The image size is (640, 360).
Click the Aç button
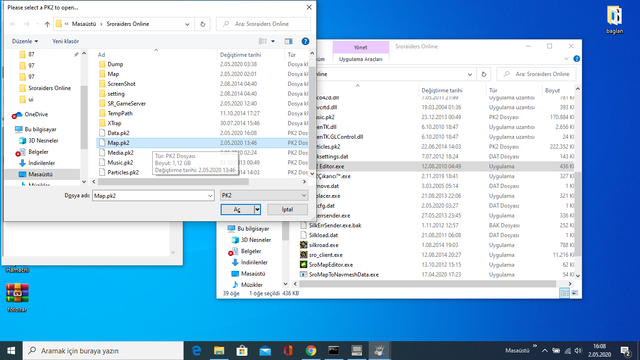(x=237, y=209)
